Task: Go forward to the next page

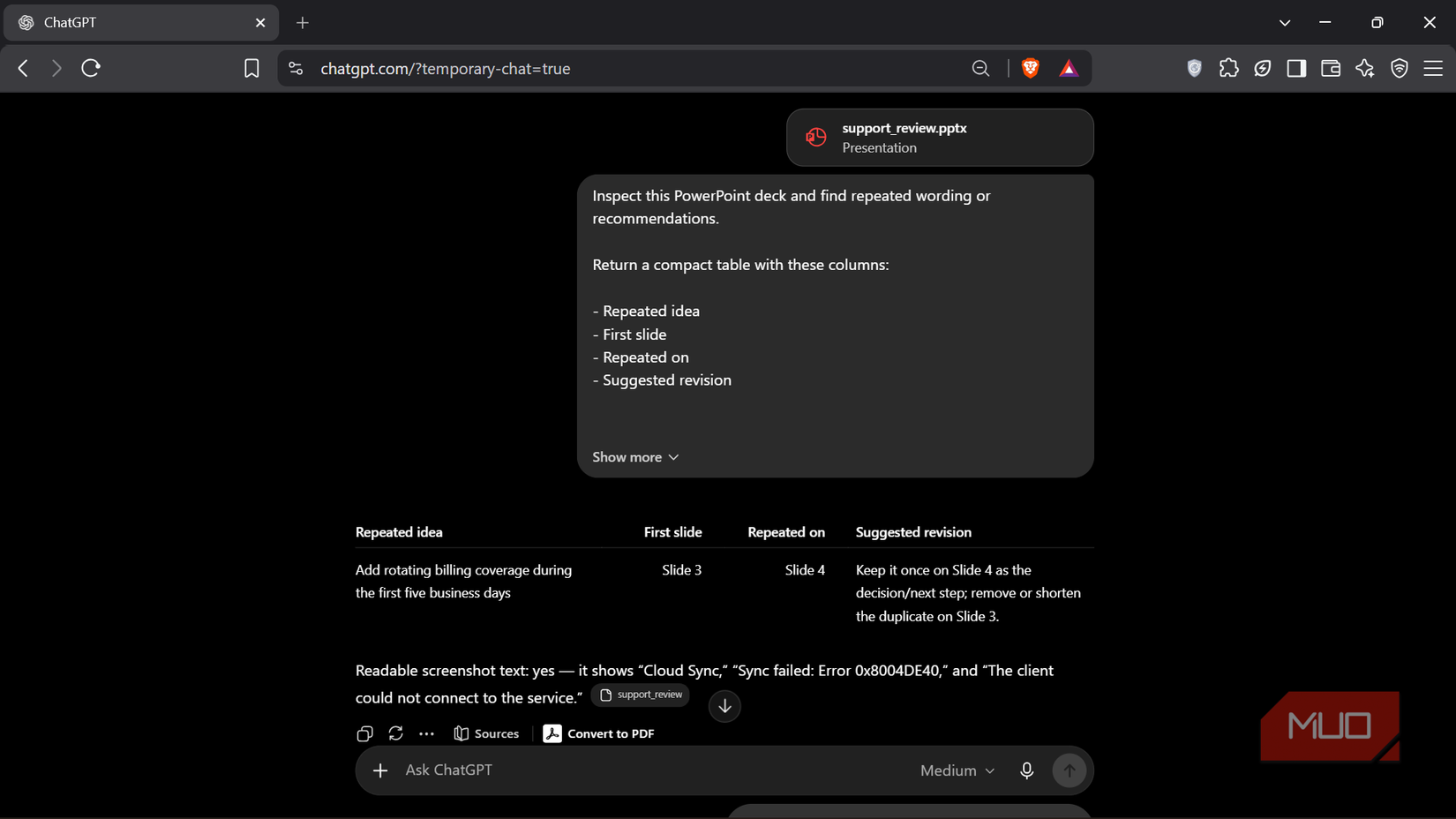Action: pos(56,68)
